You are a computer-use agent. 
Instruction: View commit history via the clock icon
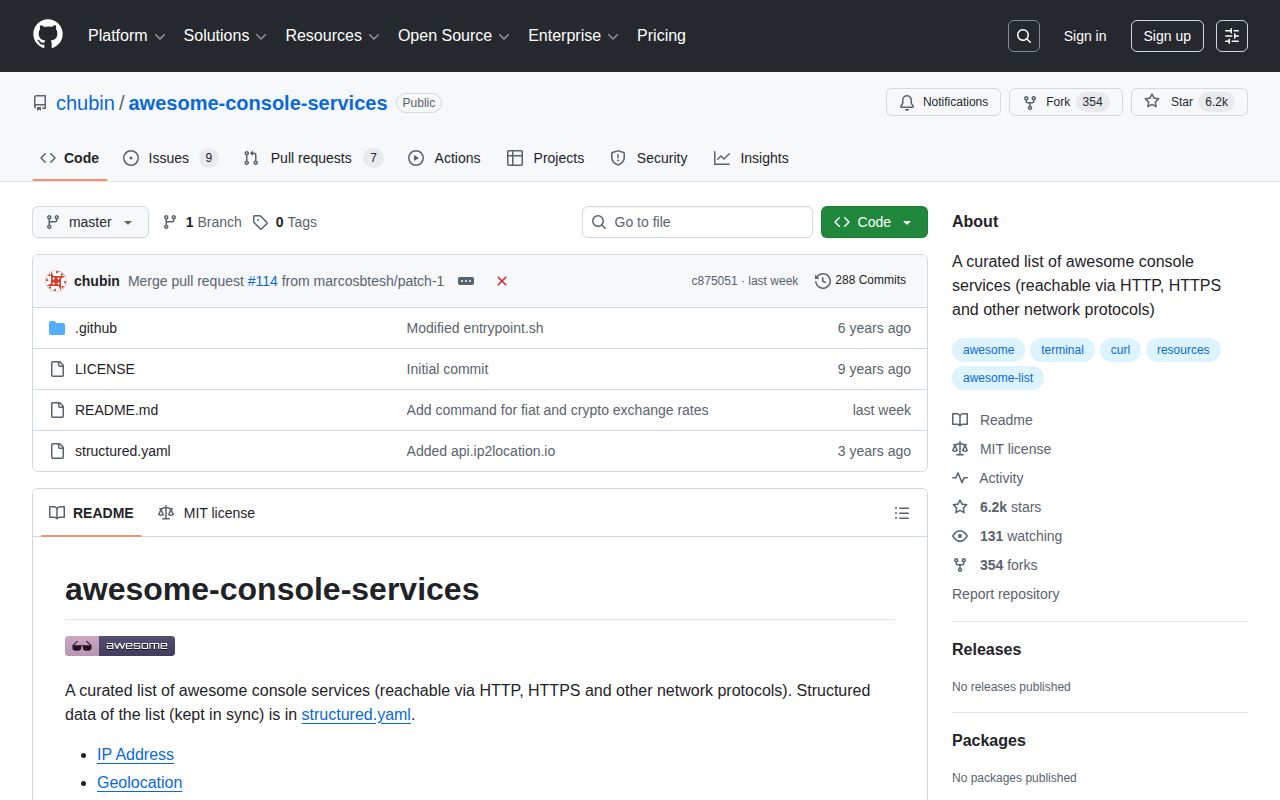823,280
